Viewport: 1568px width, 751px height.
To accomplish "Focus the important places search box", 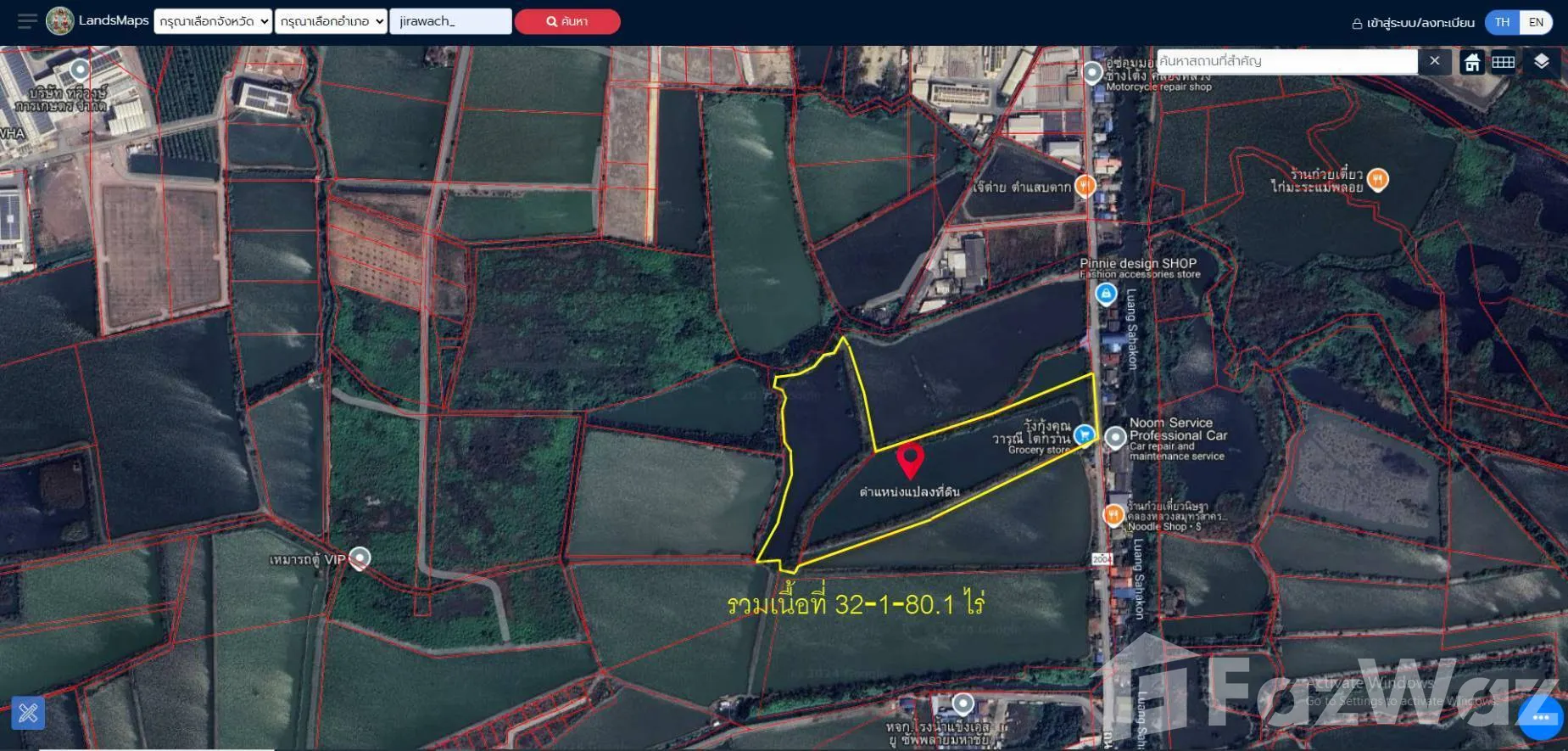I will [1286, 61].
